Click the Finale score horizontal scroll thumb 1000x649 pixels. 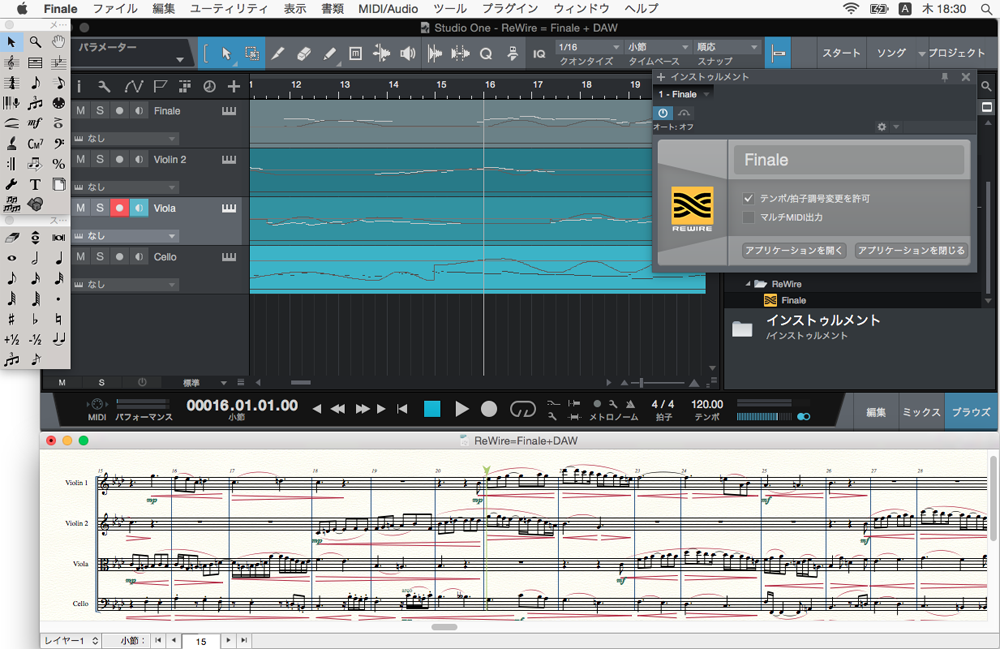coord(445,627)
